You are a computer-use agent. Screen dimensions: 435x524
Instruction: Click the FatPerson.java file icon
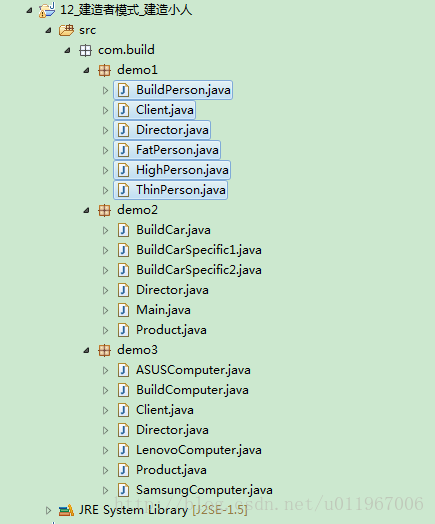[124, 150]
